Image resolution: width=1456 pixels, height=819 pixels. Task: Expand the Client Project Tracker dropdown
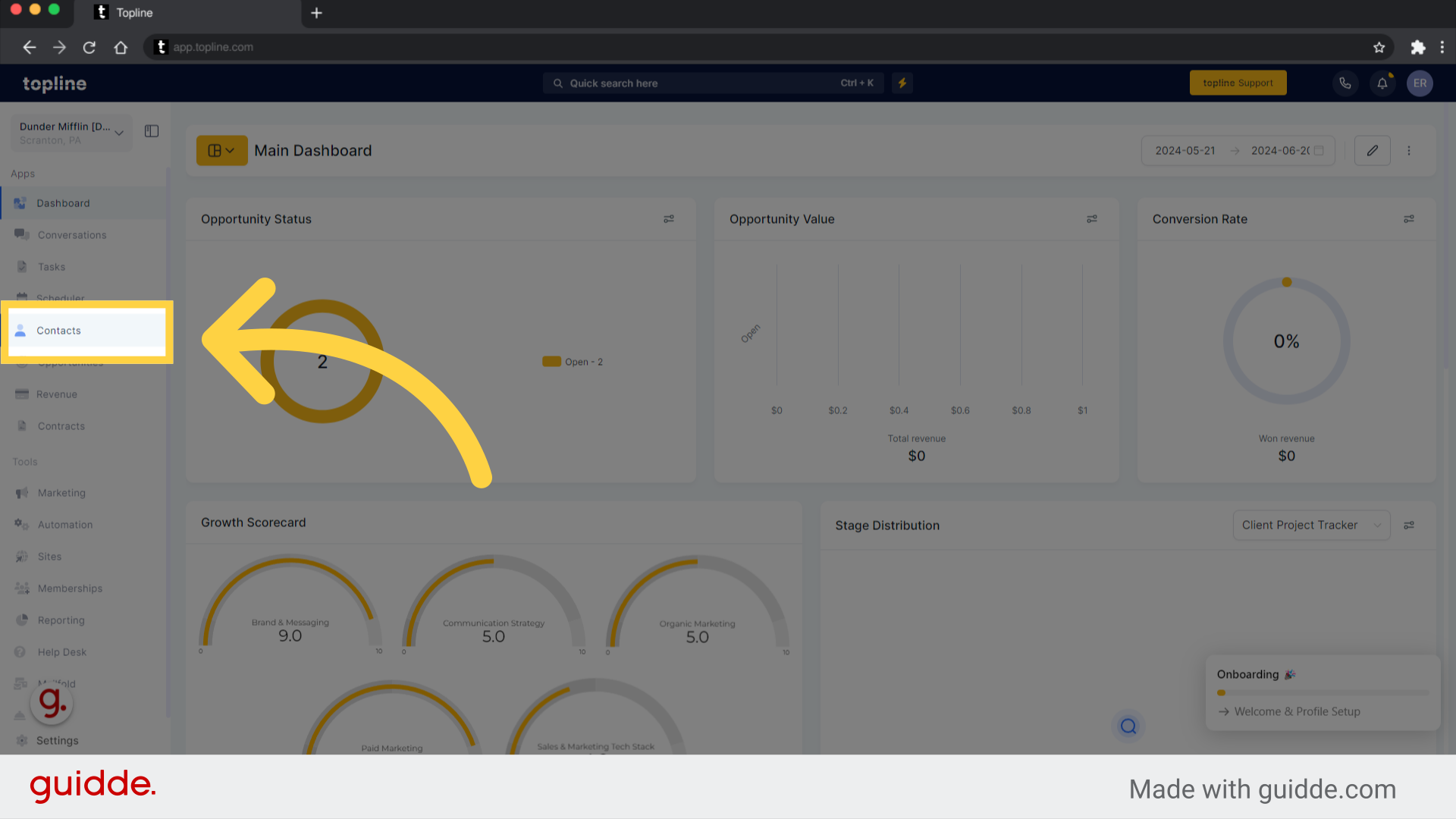1310,525
